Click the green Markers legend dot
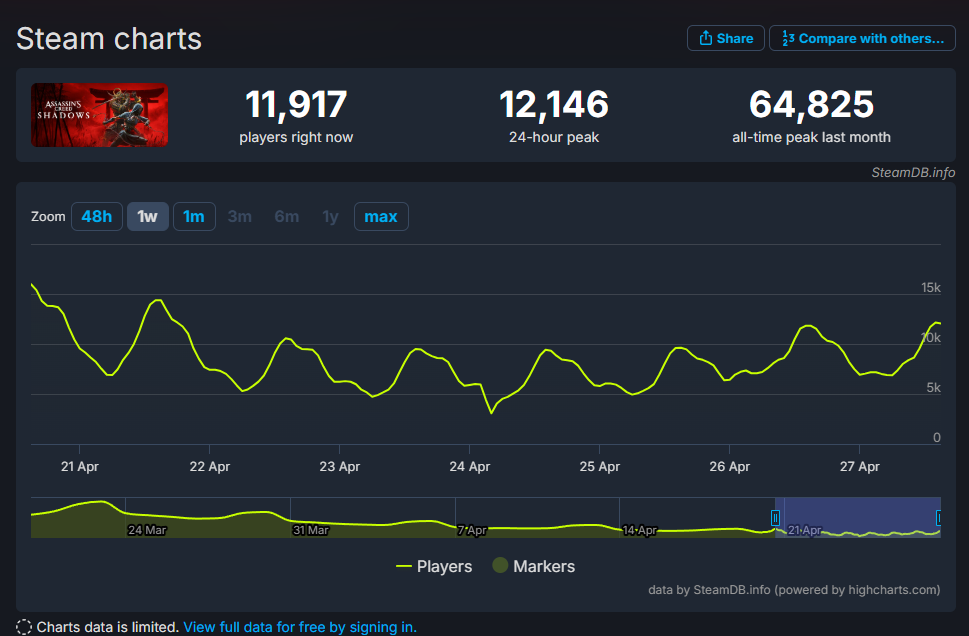This screenshot has height=636, width=969. (x=500, y=565)
